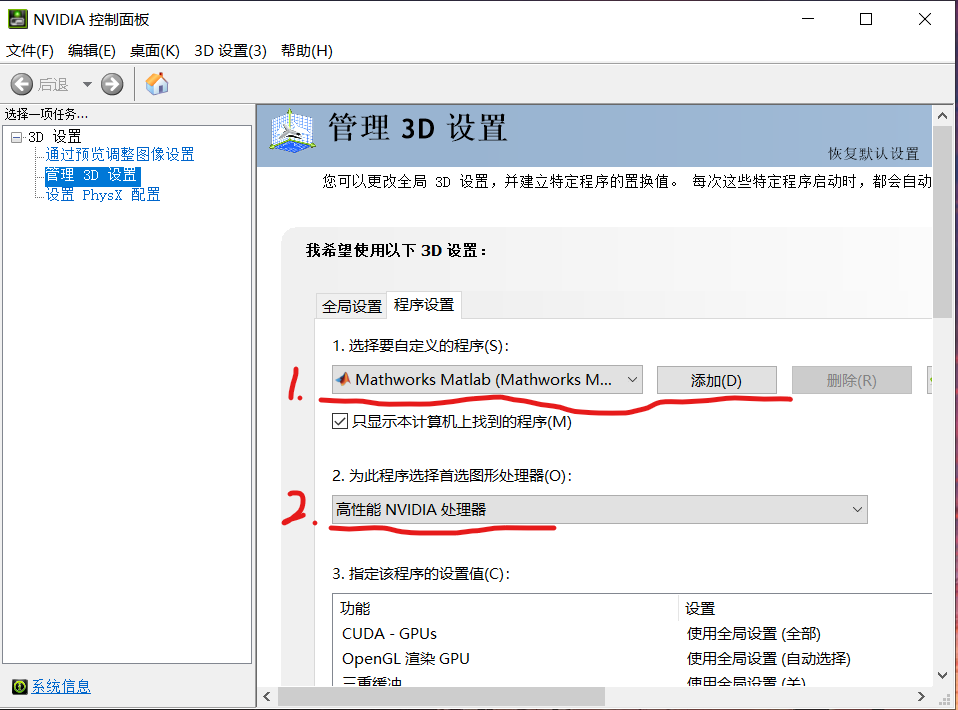Select 管理 3D 设置 tree item
958x710 pixels.
tap(92, 175)
